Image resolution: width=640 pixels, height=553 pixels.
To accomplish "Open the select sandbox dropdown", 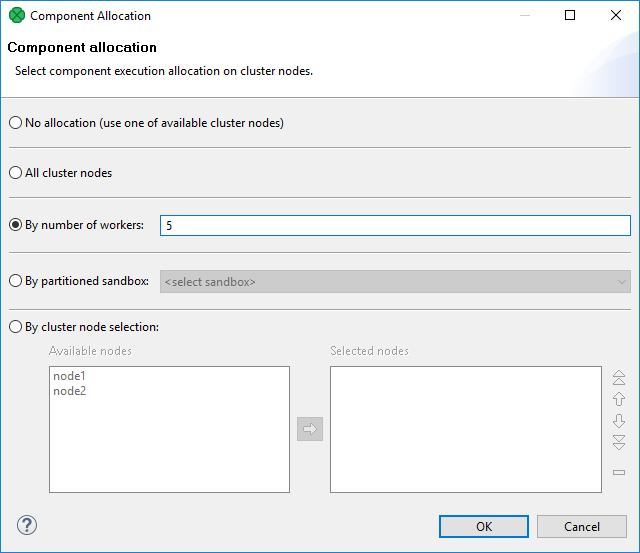I will (395, 282).
